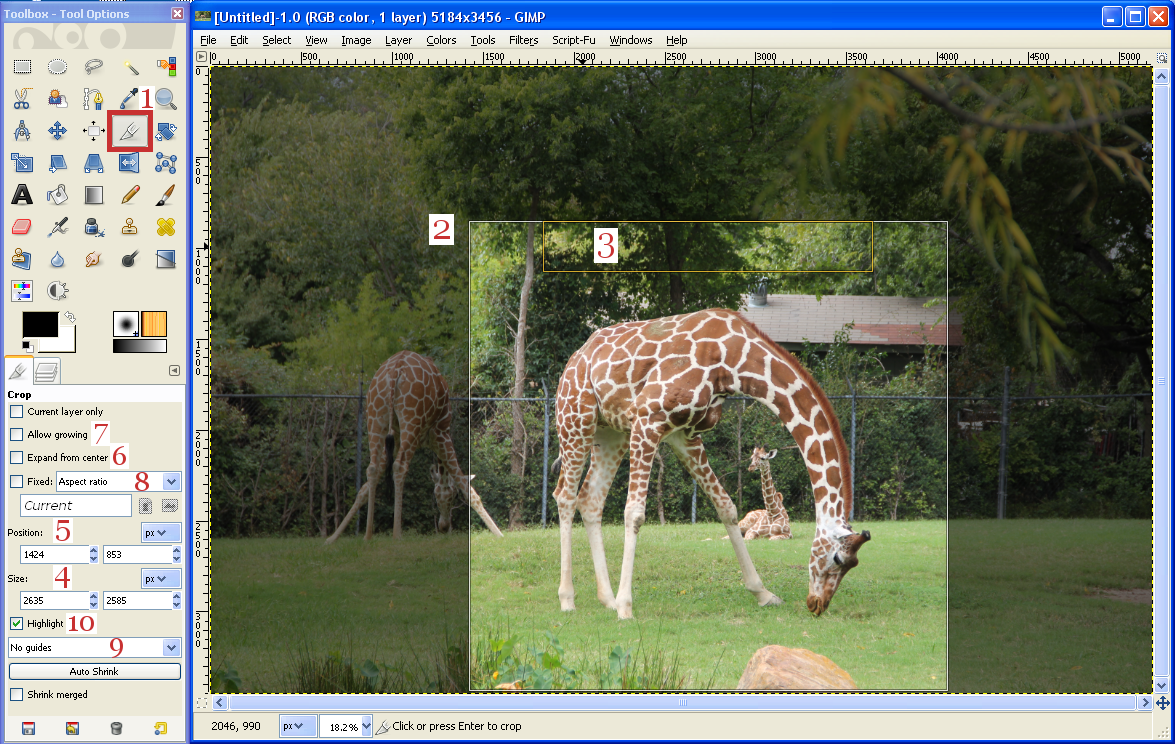This screenshot has width=1175, height=744.
Task: Pick the Color Picker eyedropper tool
Action: [x=129, y=98]
